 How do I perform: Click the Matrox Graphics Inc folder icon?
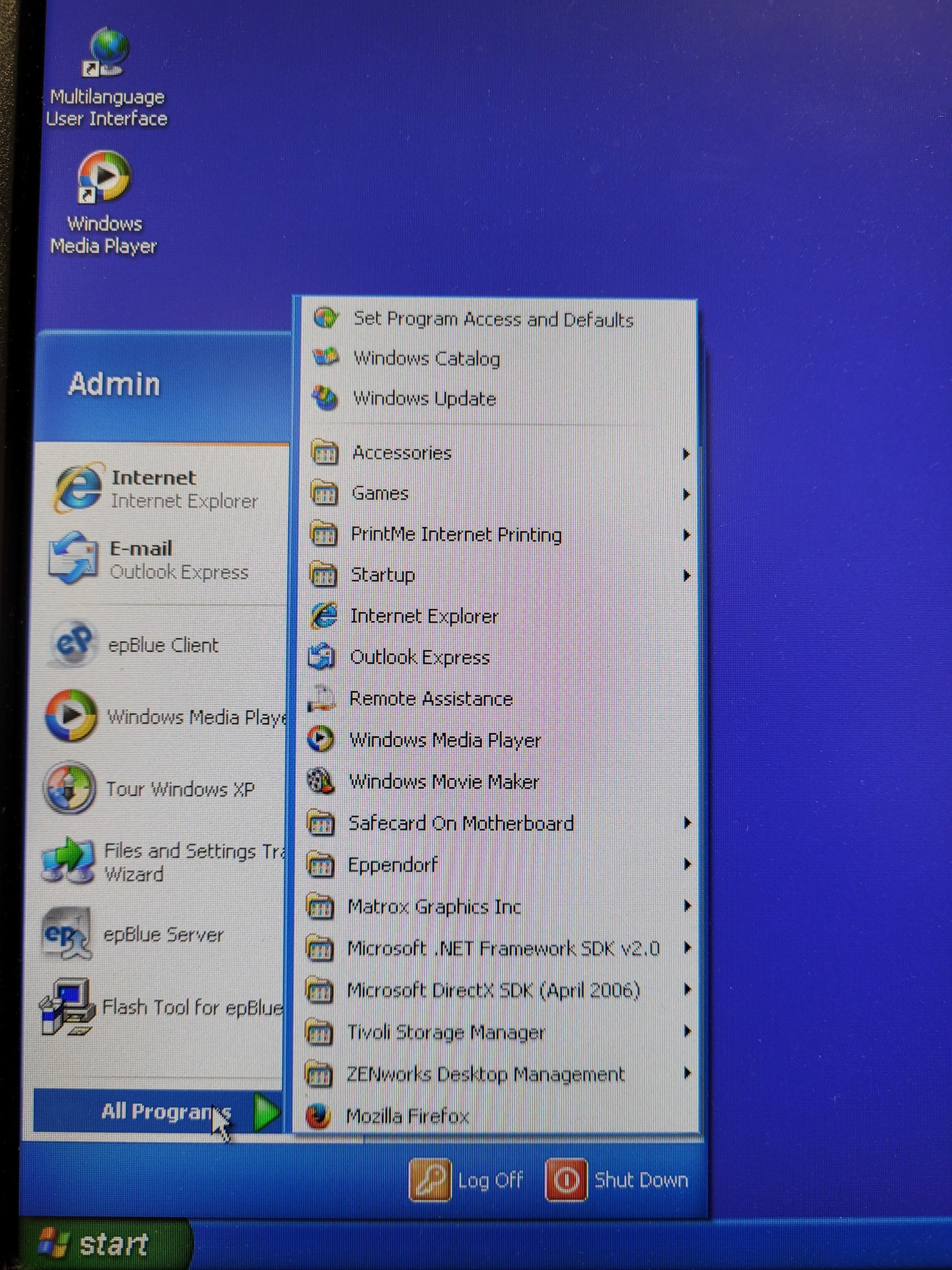click(320, 906)
